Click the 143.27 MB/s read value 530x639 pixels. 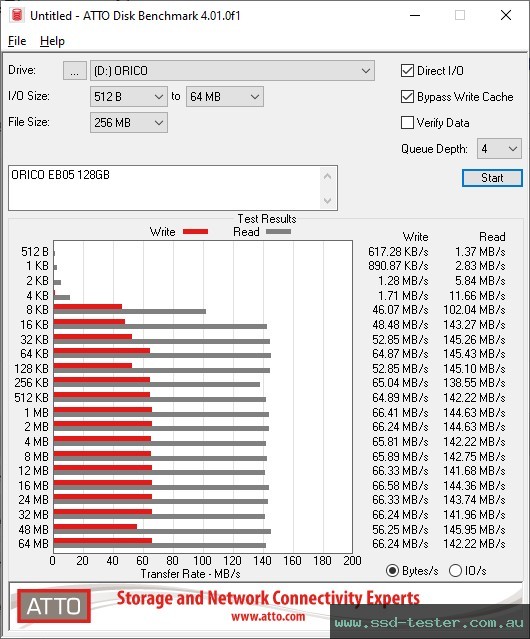(474, 325)
